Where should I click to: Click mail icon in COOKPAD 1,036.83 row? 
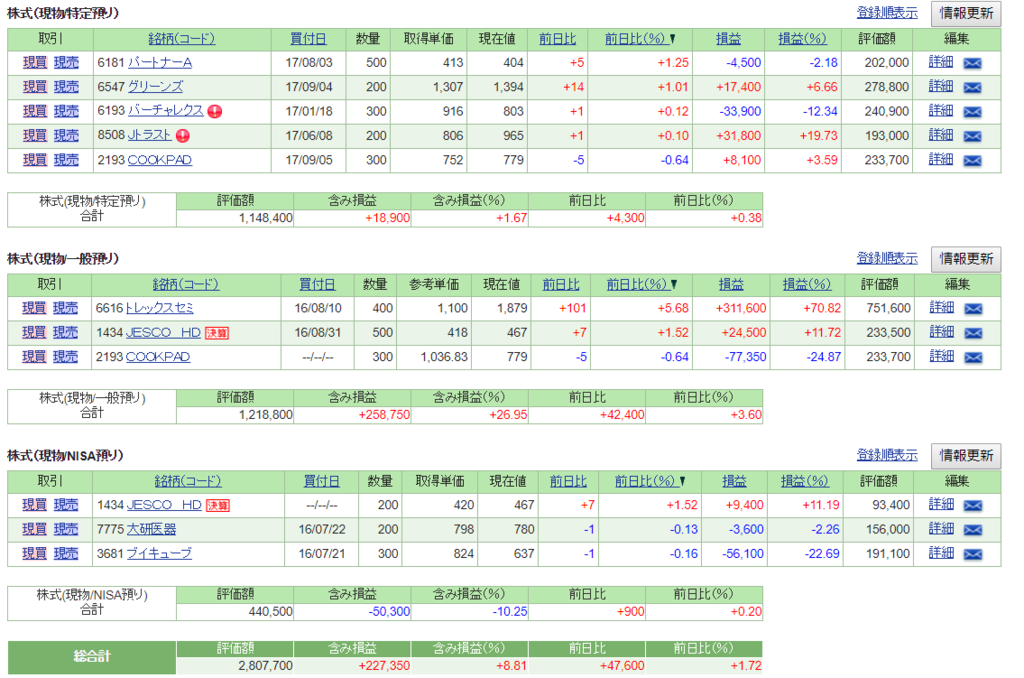(973, 357)
